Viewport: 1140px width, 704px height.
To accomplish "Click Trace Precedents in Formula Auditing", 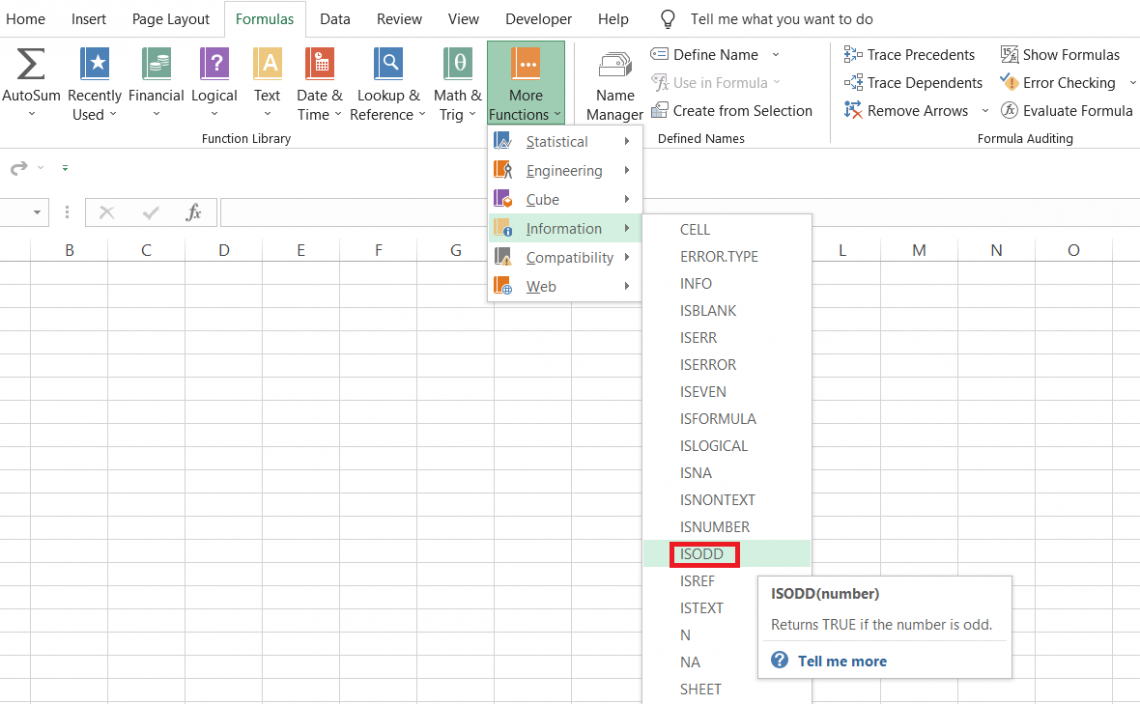I will [910, 54].
